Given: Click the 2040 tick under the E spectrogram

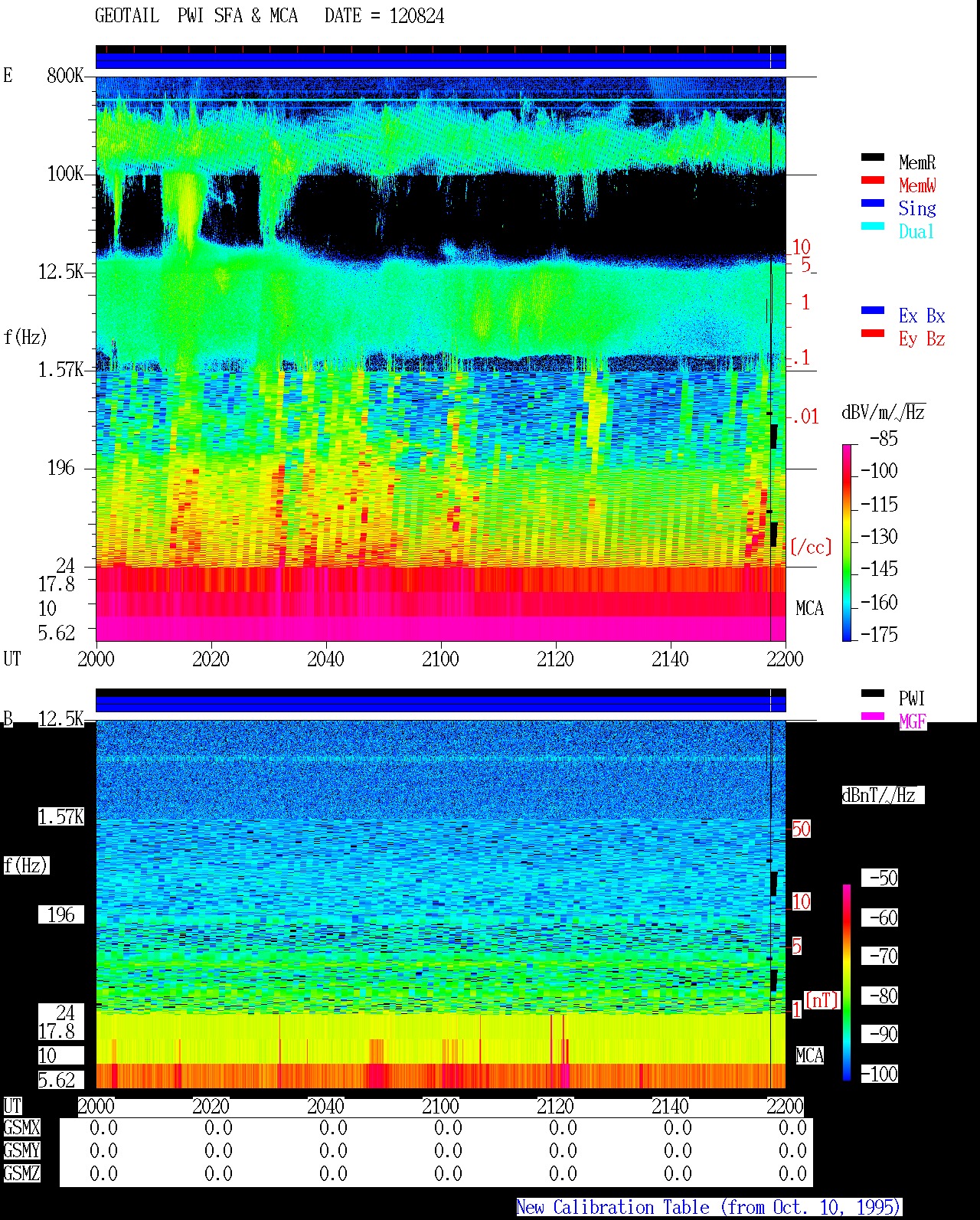Looking at the screenshot, I should pos(325,659).
